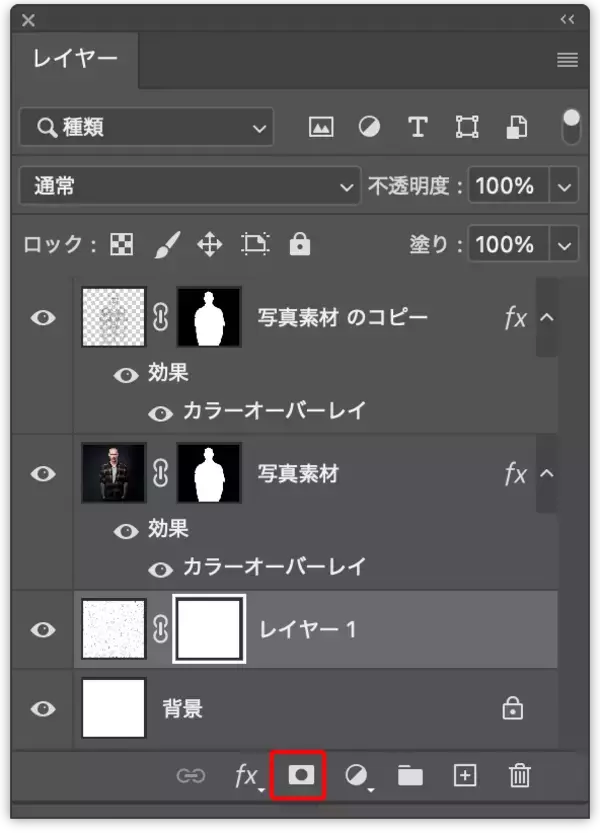Filter for type layers

tap(418, 128)
